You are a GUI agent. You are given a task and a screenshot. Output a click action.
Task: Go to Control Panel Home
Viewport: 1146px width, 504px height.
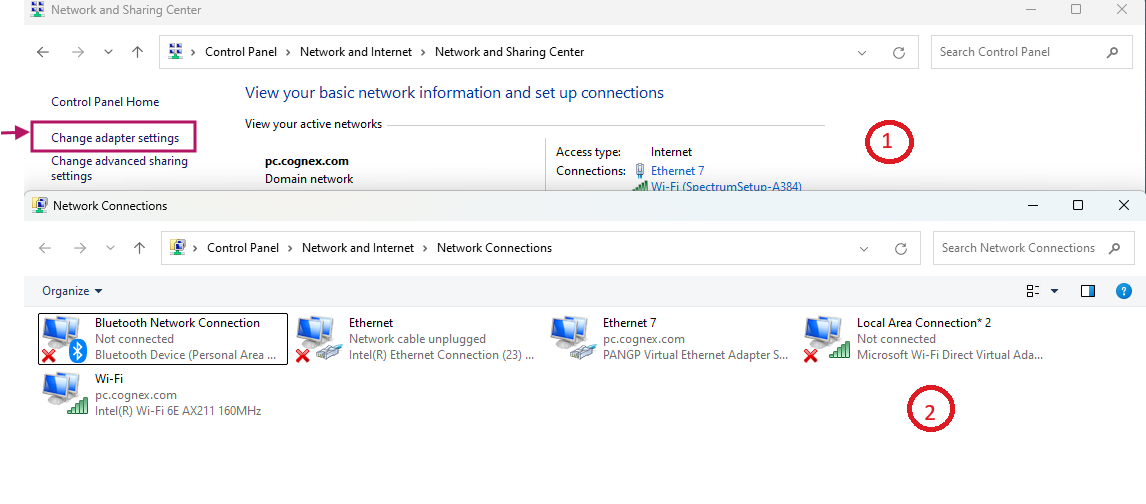click(105, 102)
